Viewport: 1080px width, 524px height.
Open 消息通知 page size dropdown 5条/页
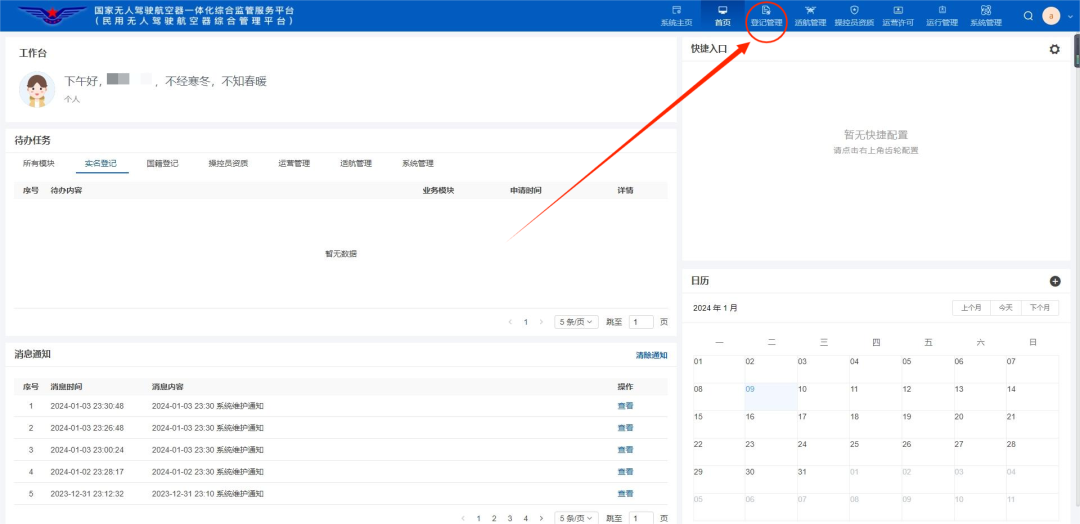577,518
